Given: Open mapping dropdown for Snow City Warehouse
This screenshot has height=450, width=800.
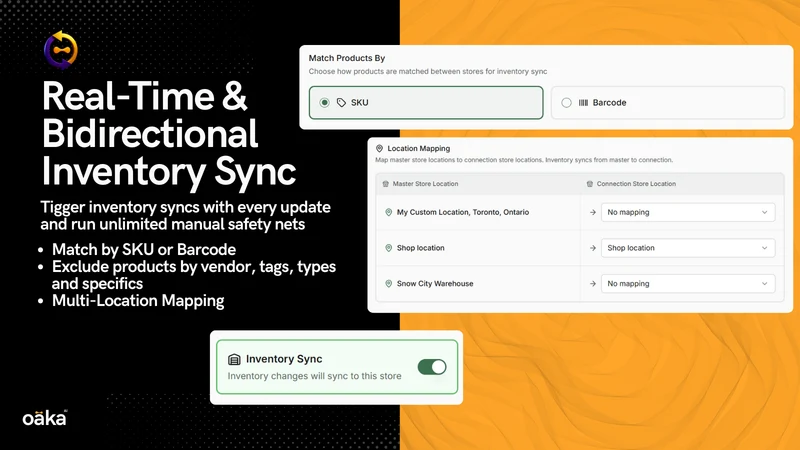Looking at the screenshot, I should (688, 284).
